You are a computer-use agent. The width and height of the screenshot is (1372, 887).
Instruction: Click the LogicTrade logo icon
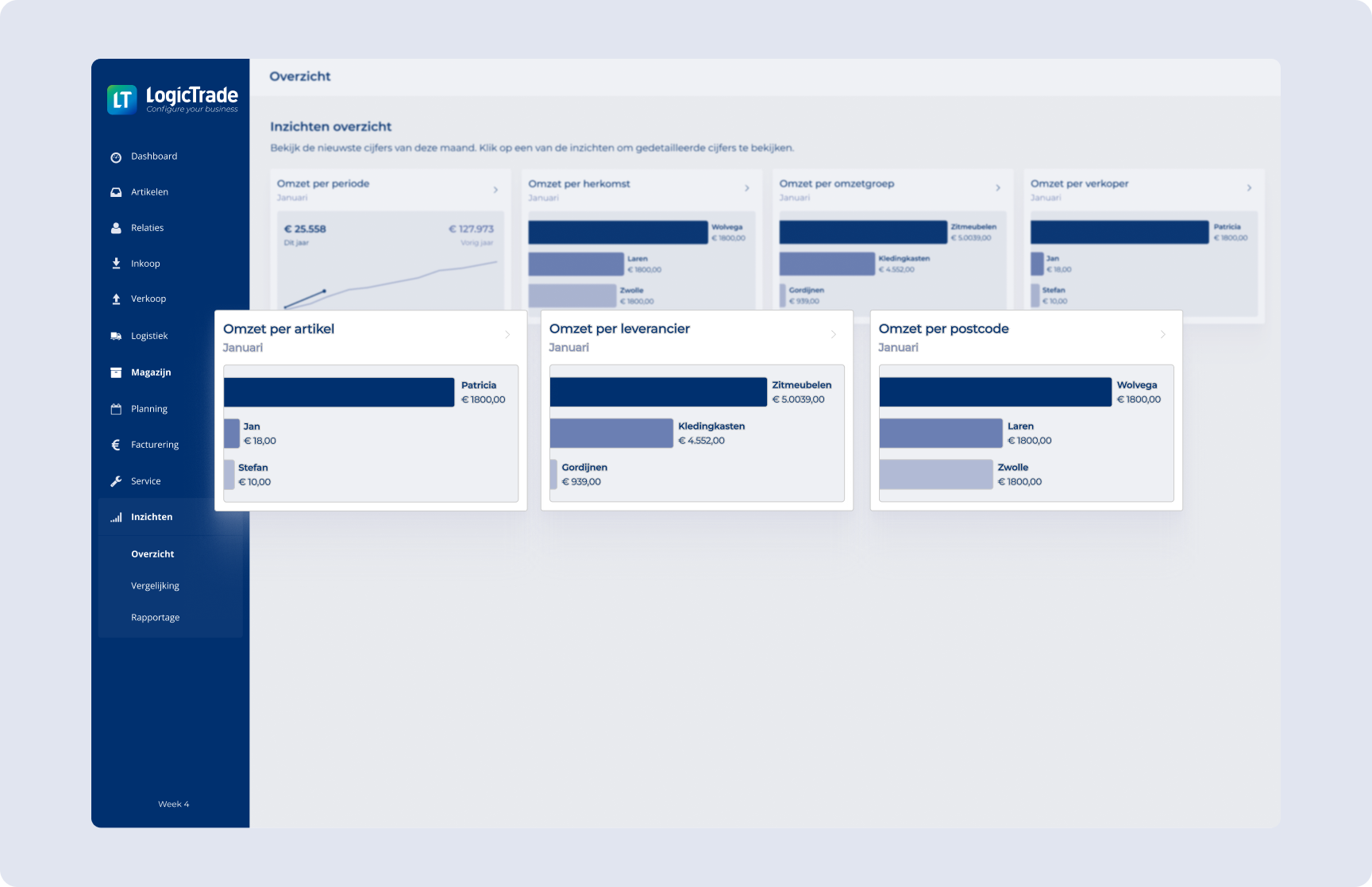coord(121,100)
